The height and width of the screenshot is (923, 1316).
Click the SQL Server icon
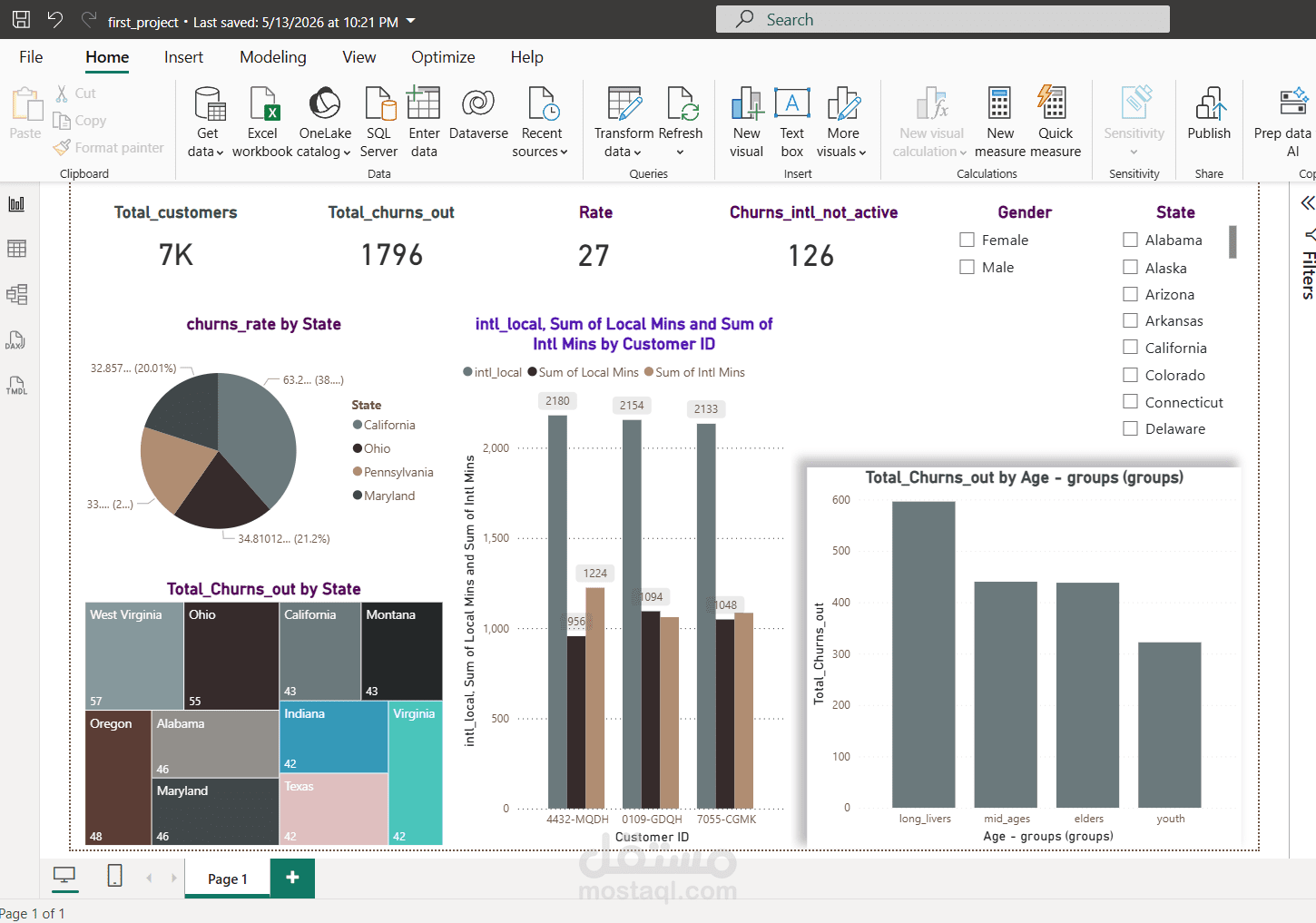(379, 103)
